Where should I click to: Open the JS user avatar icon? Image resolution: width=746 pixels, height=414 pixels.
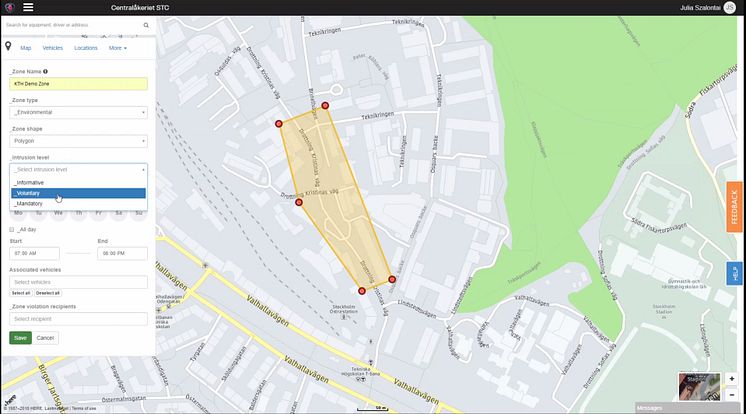729,7
